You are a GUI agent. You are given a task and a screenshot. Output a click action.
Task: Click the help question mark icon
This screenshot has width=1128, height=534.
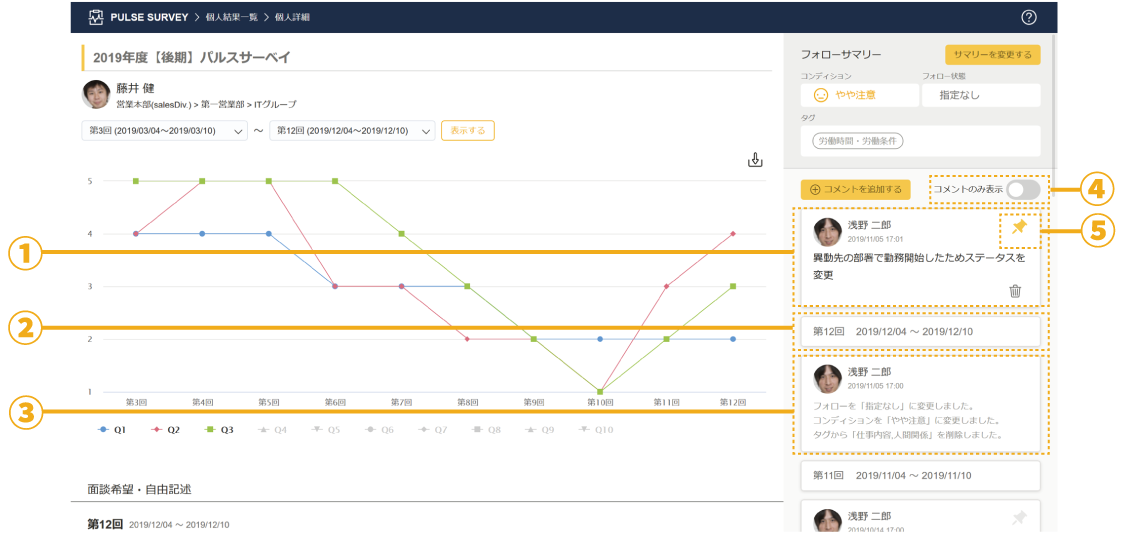(1029, 17)
